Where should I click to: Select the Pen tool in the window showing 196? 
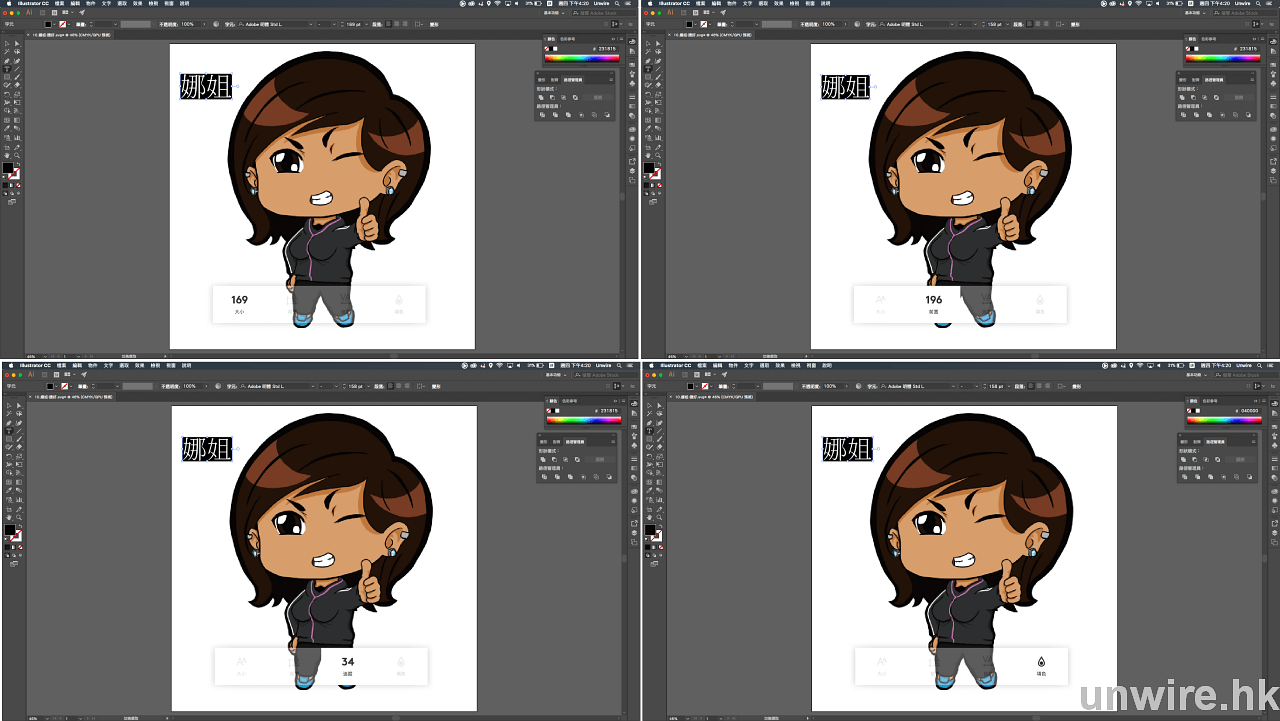click(648, 61)
